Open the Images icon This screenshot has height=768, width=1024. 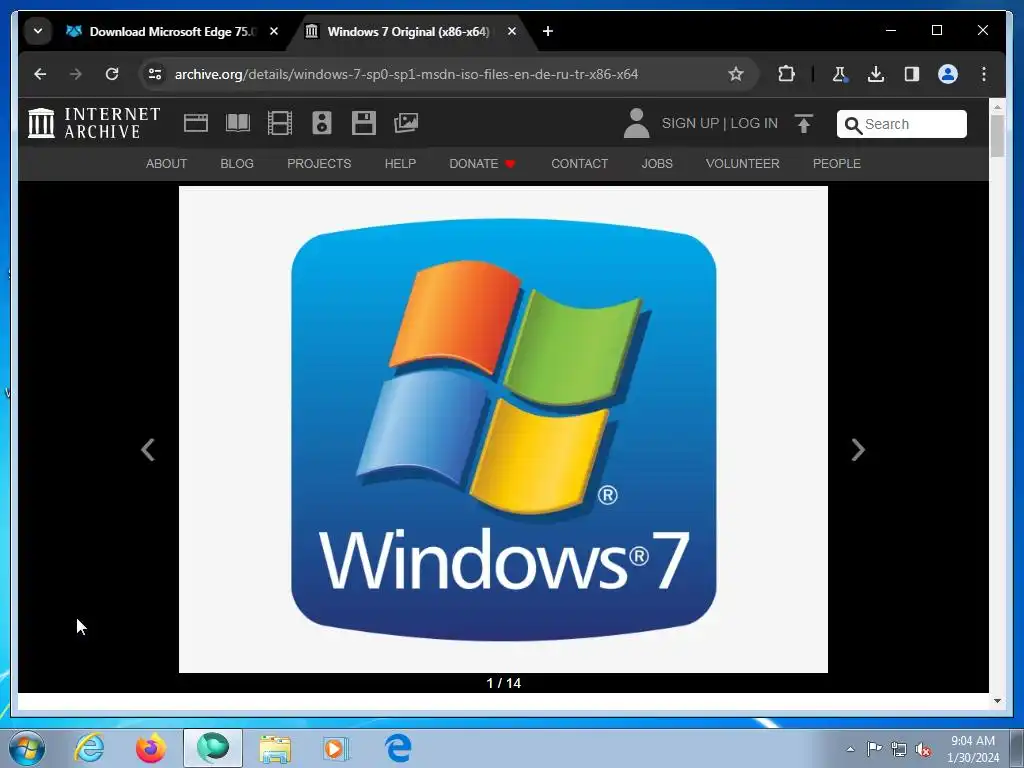coord(406,123)
